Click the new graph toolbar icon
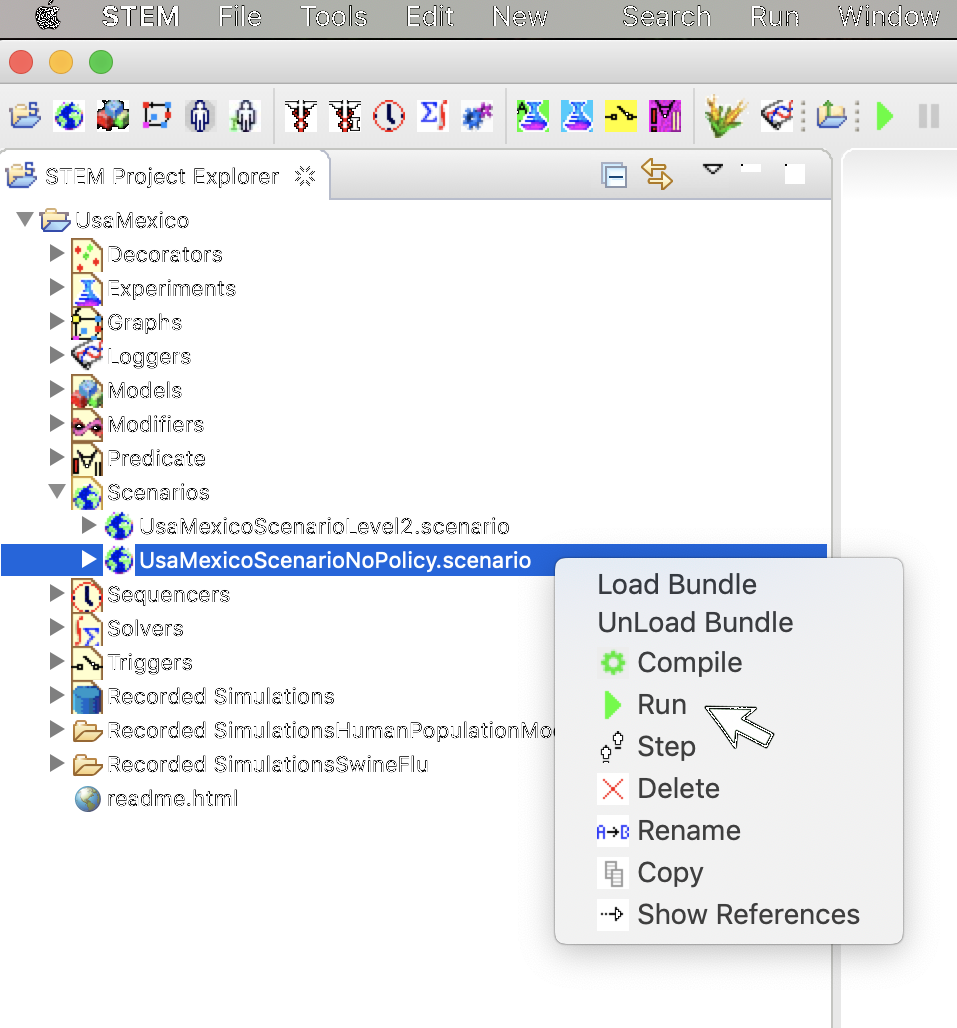This screenshot has height=1028, width=957. (x=156, y=116)
